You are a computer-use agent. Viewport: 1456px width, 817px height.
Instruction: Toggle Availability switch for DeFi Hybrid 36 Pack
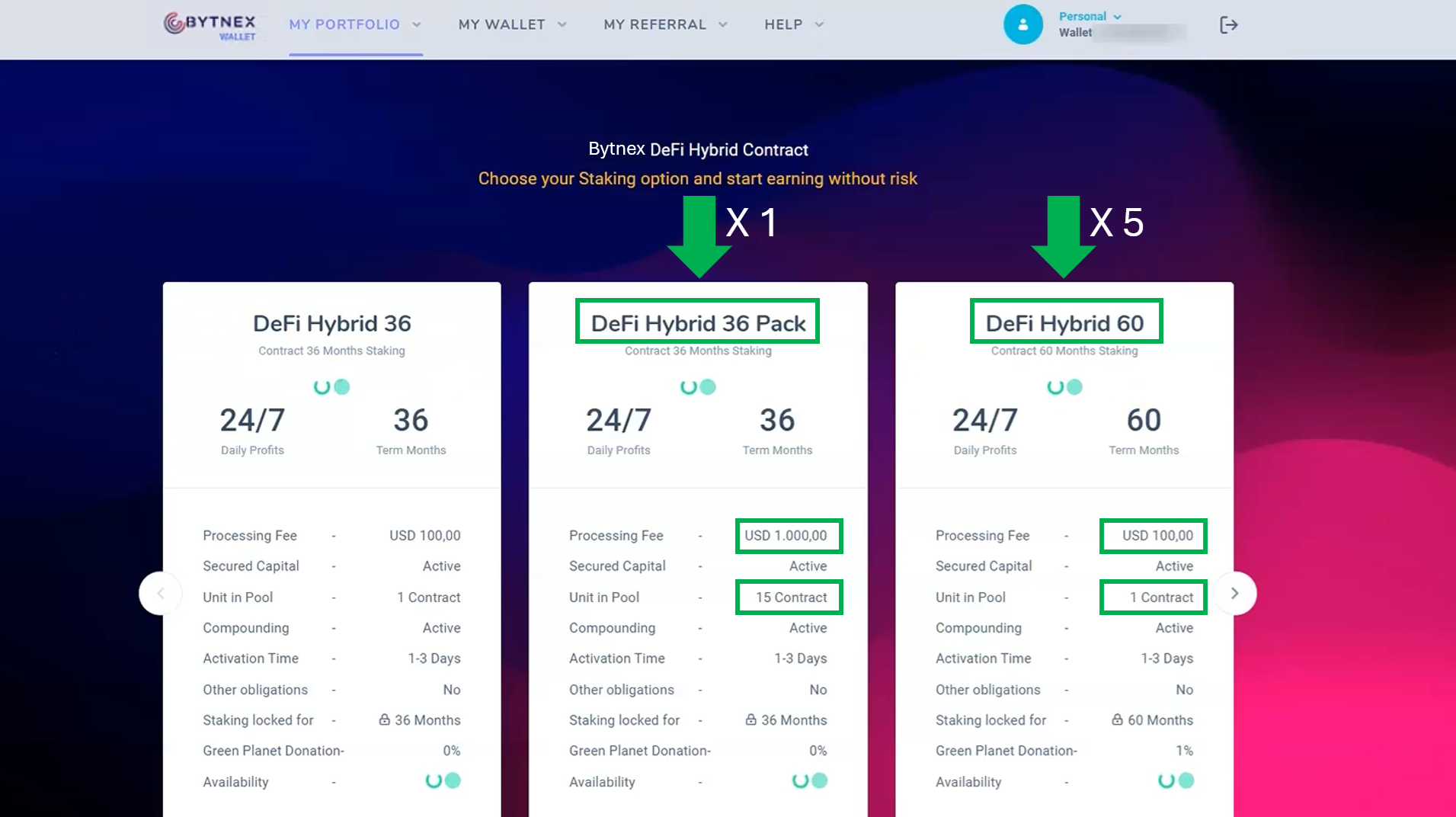click(x=809, y=781)
